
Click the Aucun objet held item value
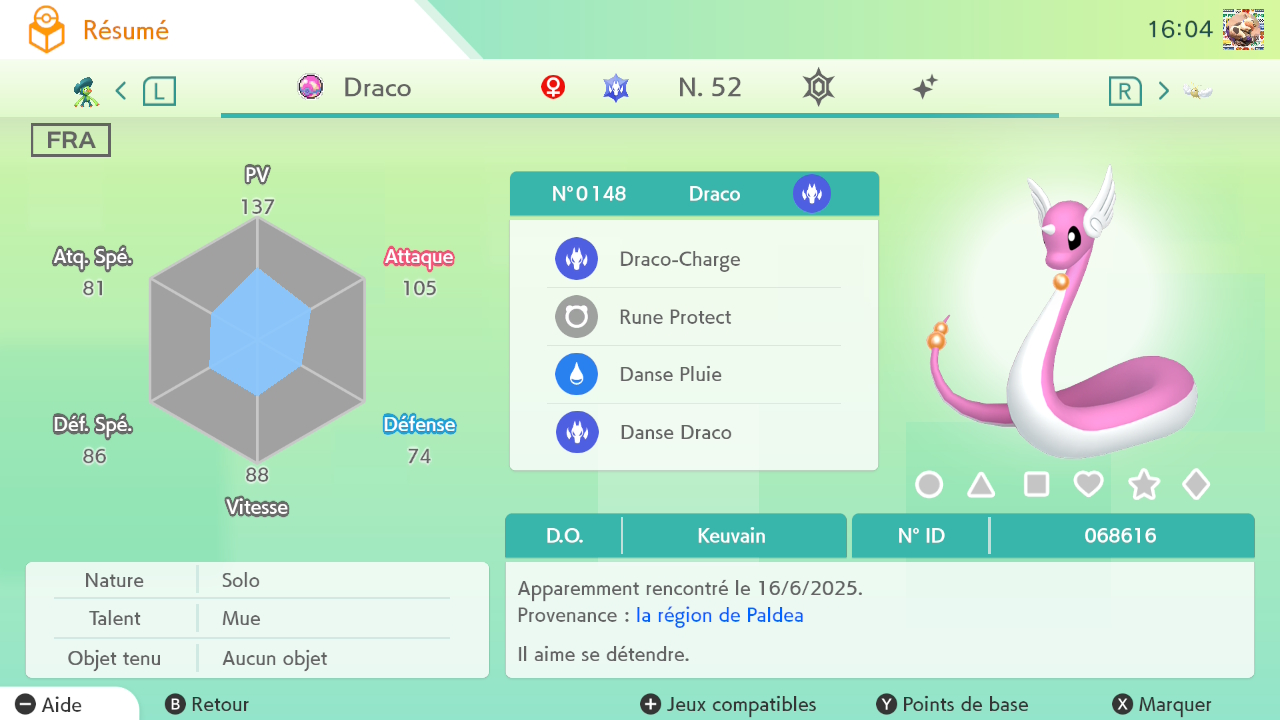pos(275,658)
